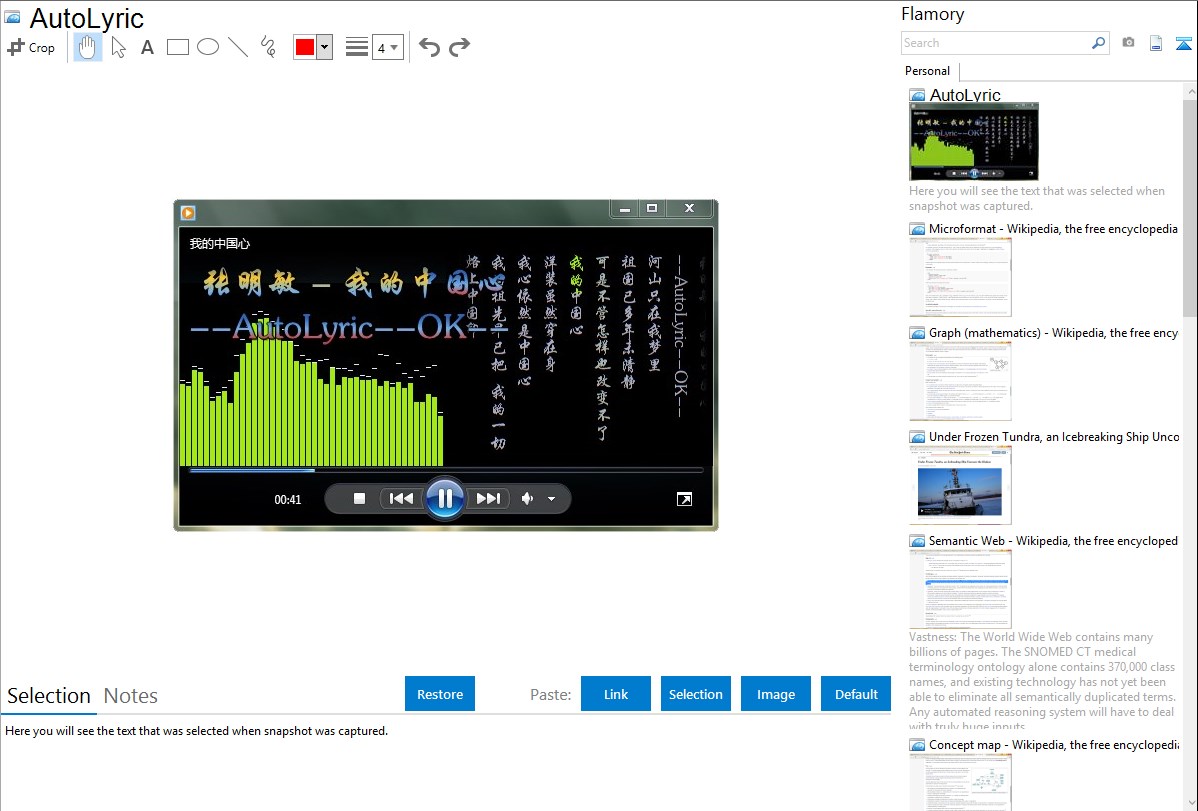Skip to next track

point(487,499)
